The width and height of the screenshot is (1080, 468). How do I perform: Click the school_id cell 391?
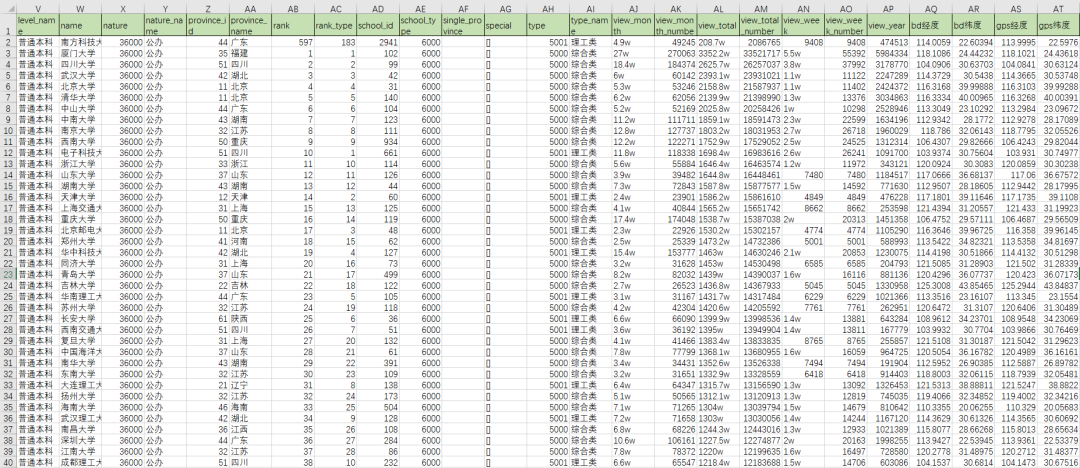pos(377,363)
